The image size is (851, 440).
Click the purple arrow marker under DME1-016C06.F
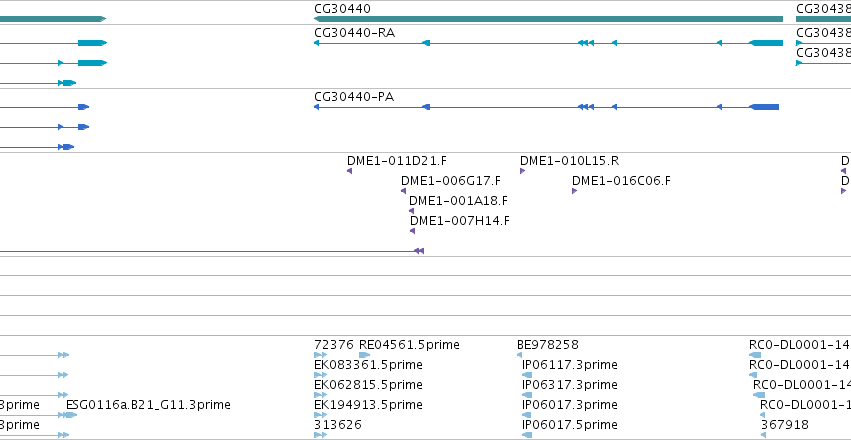(574, 191)
